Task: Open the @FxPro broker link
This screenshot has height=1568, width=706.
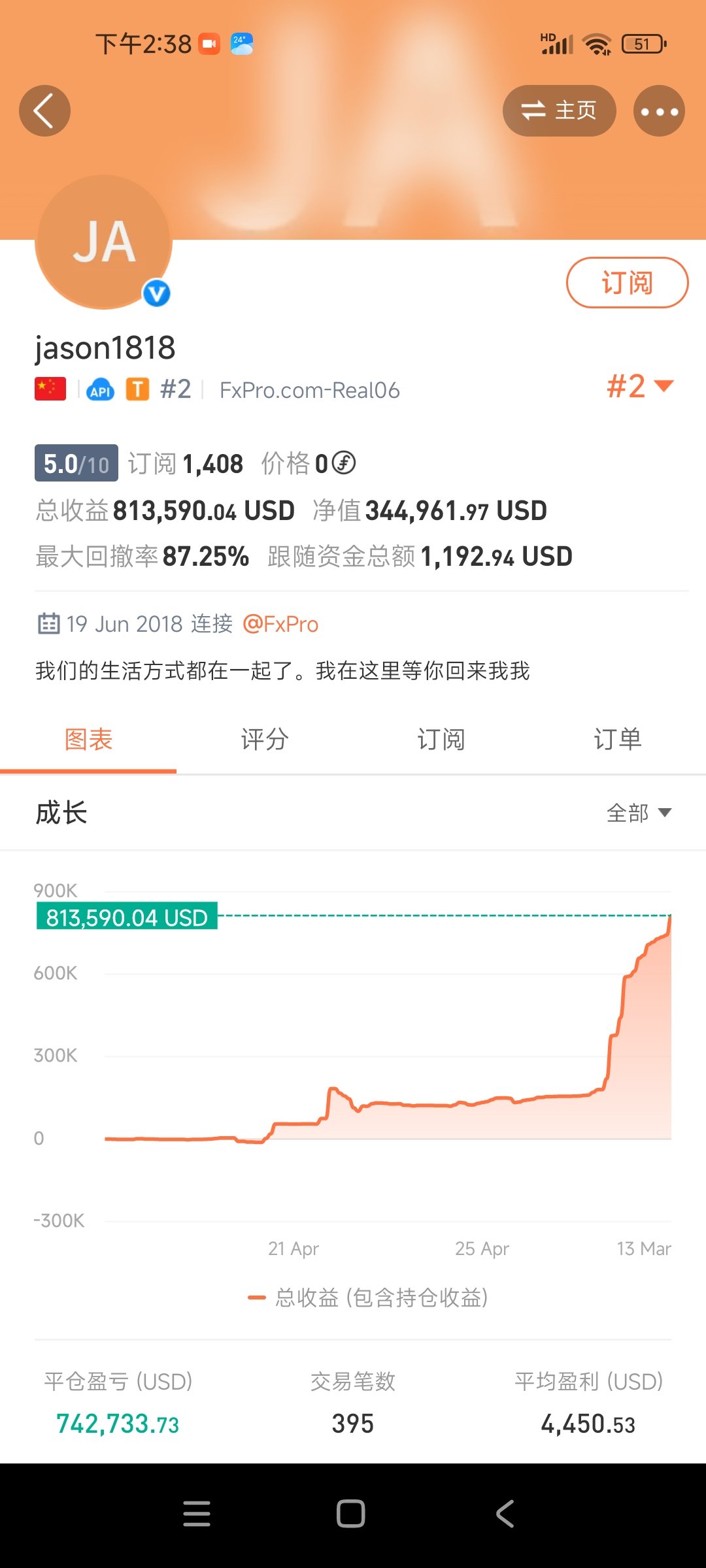Action: click(x=280, y=624)
